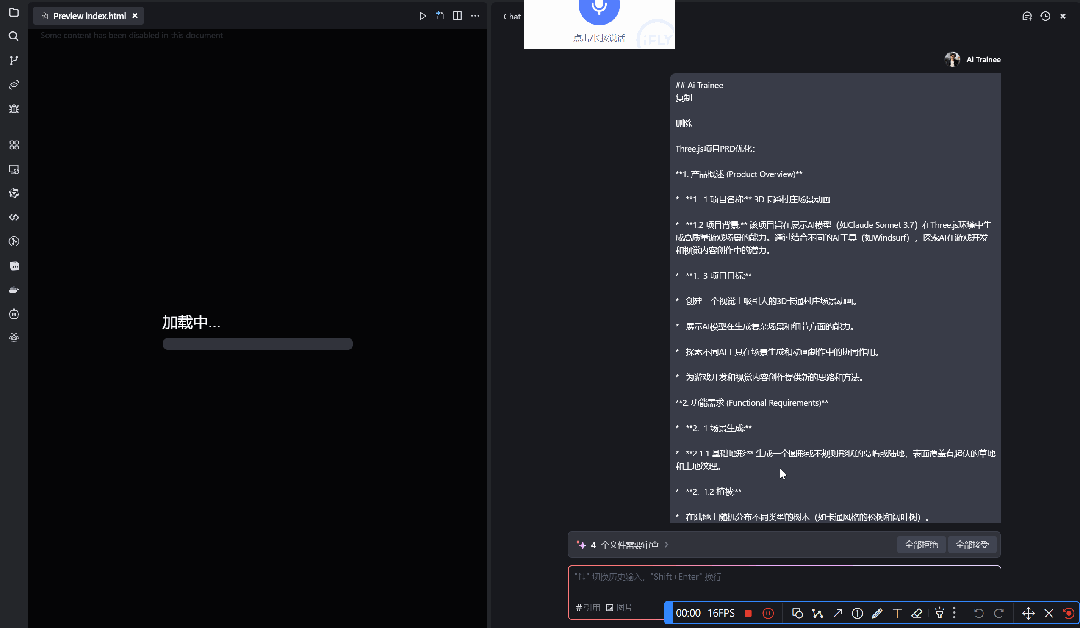
Task: Open the editor more actions ellipsis menu
Action: [x=475, y=16]
